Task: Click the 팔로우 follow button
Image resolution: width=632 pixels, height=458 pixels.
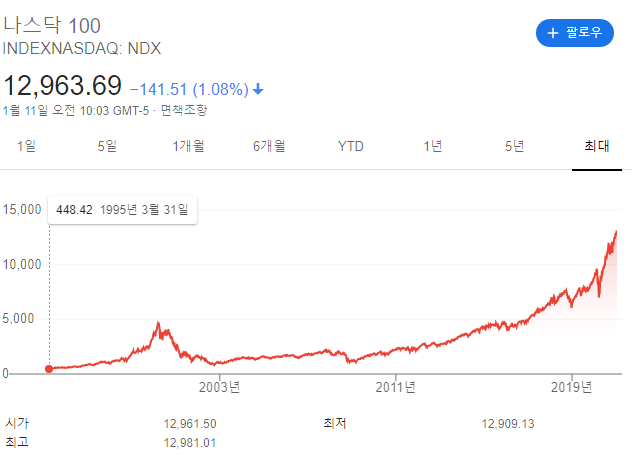Action: tap(574, 33)
